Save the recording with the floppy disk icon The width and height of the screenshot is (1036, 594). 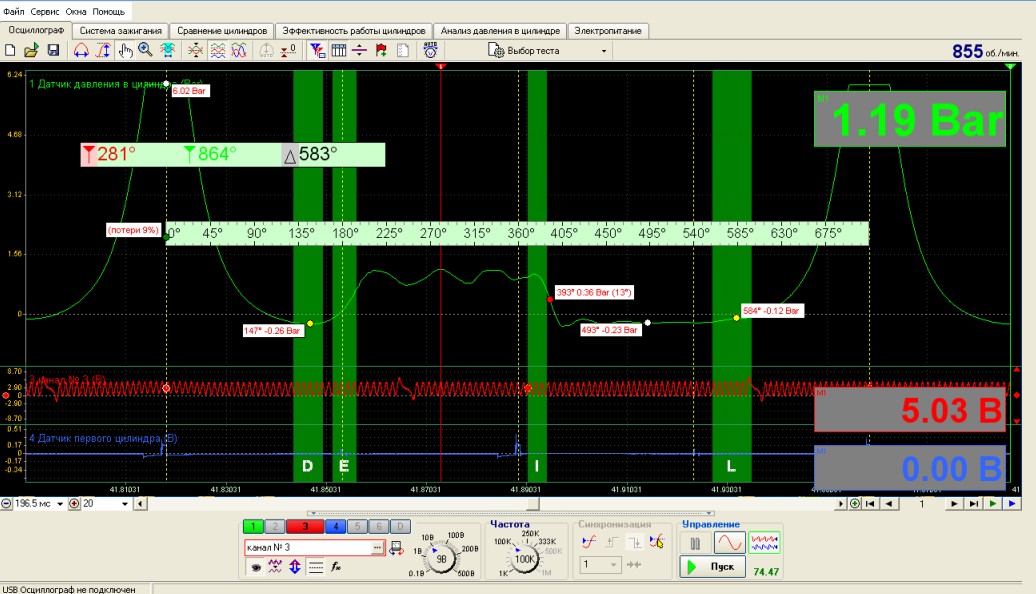(54, 50)
